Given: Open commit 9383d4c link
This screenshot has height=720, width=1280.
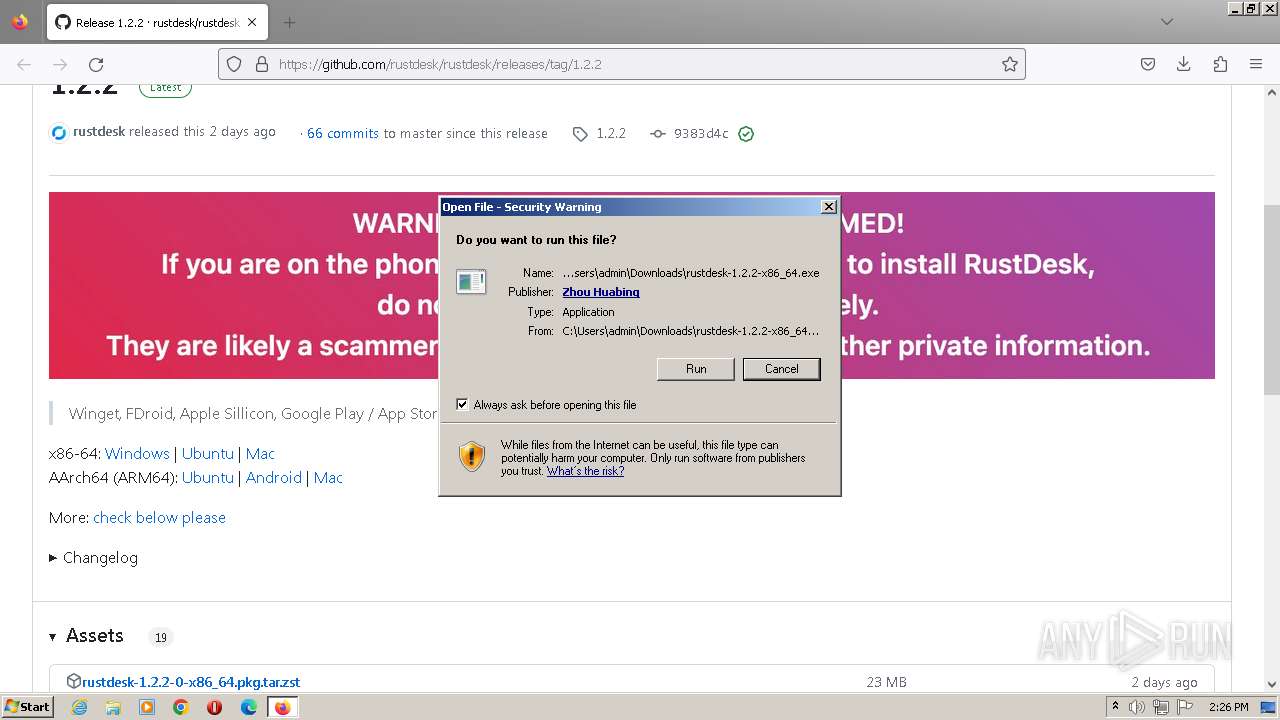Looking at the screenshot, I should [x=701, y=133].
